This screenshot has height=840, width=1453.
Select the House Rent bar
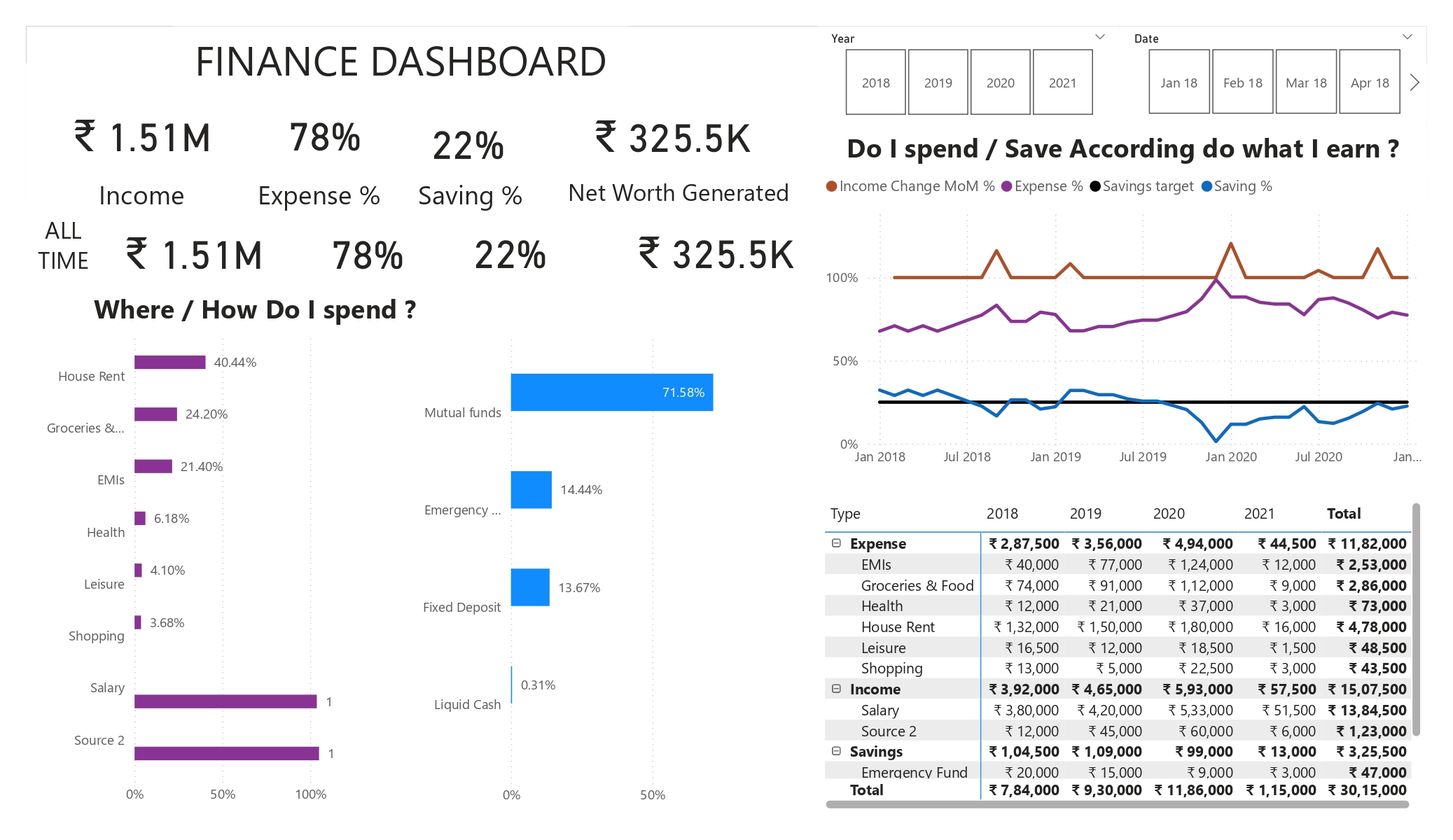tap(169, 362)
